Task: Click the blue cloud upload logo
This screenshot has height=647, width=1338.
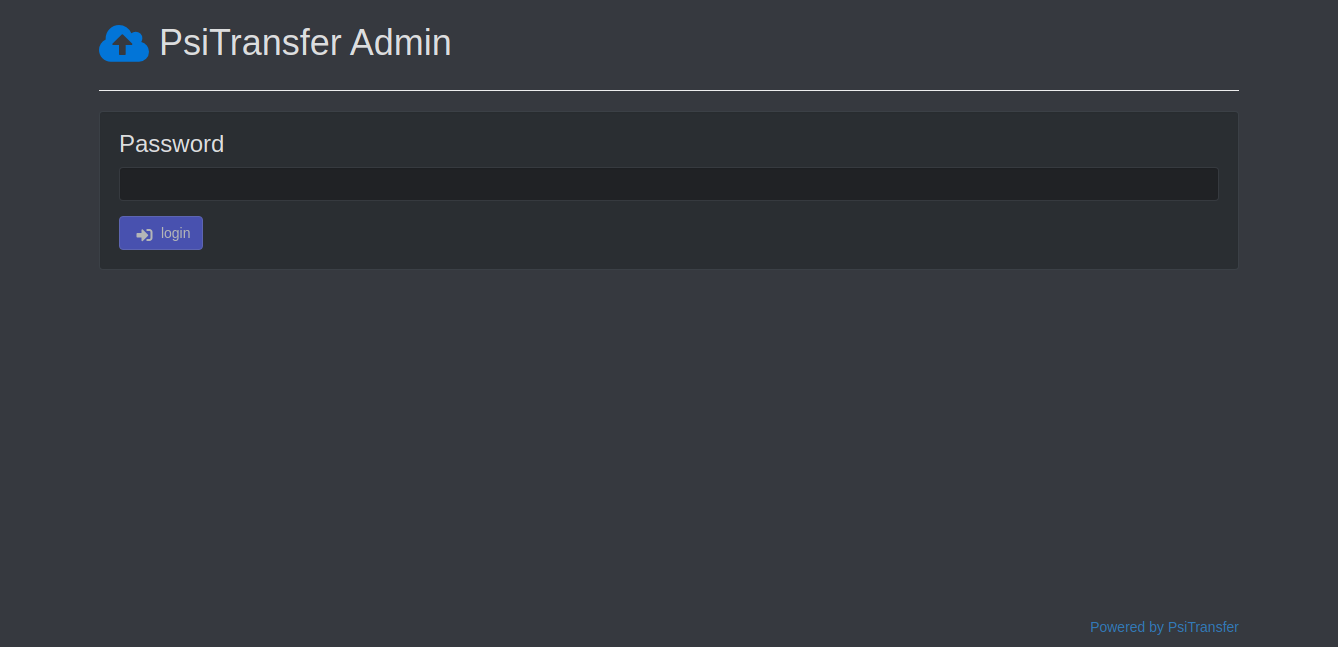Action: click(x=124, y=43)
